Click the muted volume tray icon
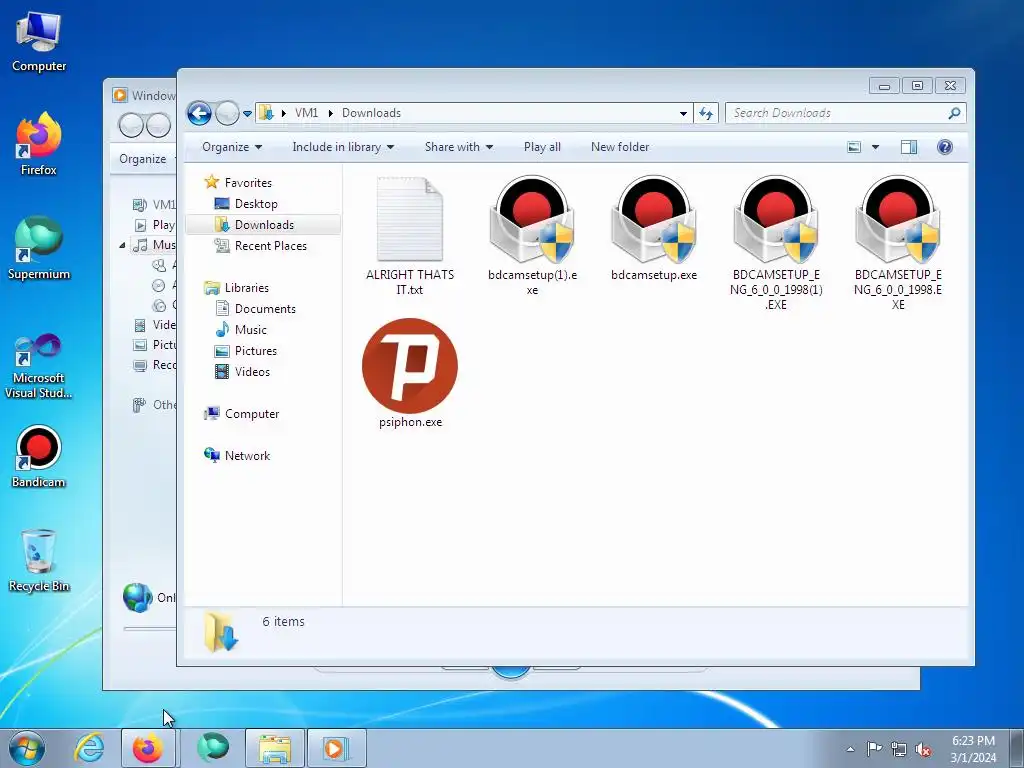The image size is (1024, 768). pos(923,749)
